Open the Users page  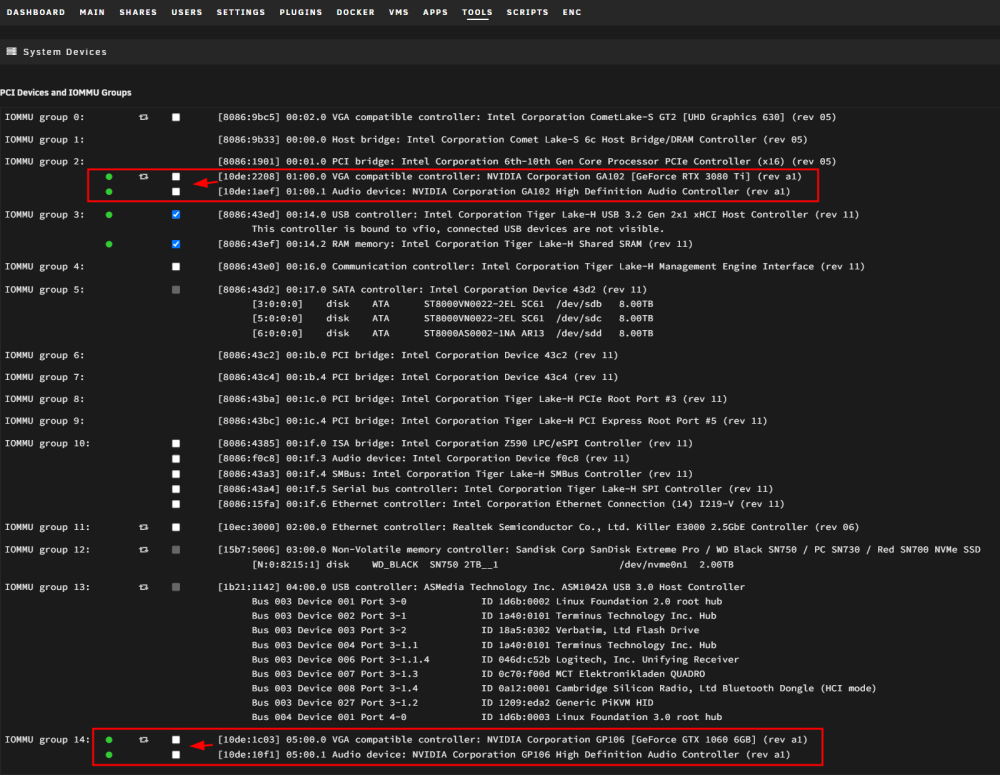click(x=186, y=12)
